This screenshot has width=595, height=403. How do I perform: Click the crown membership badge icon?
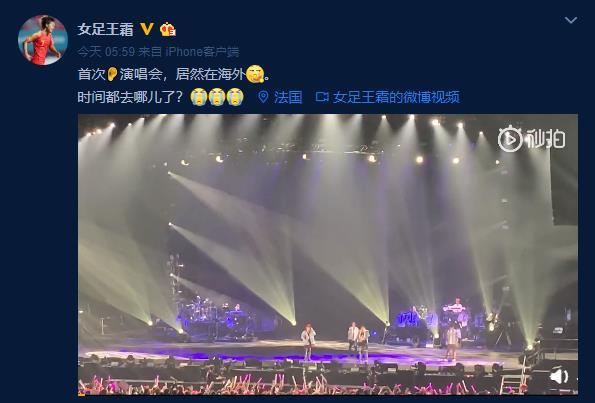pyautogui.click(x=168, y=29)
